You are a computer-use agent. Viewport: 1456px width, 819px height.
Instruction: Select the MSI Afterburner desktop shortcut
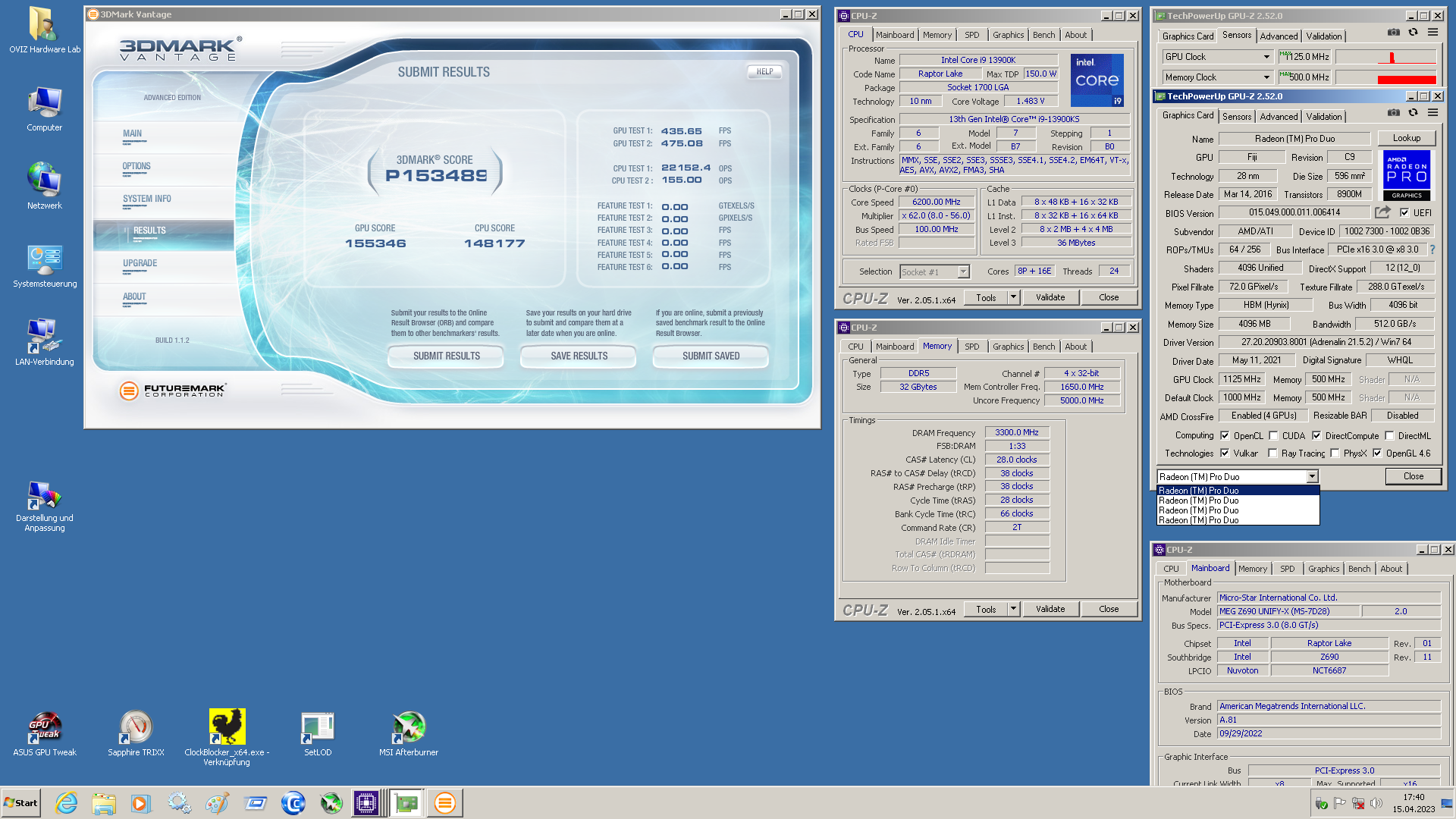point(409,734)
